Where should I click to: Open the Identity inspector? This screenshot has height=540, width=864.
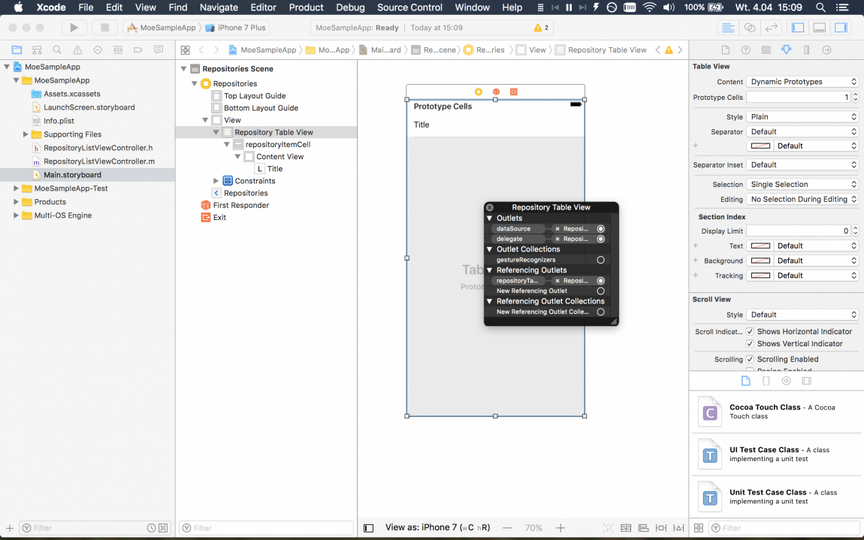pos(766,50)
